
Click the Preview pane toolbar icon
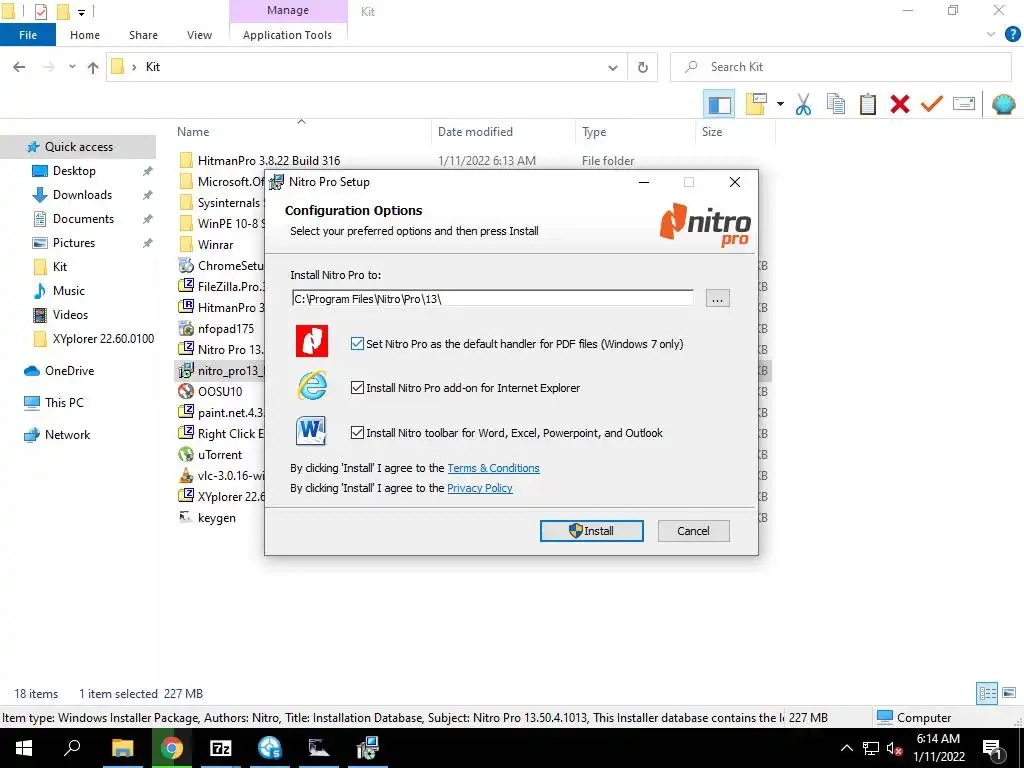(719, 104)
